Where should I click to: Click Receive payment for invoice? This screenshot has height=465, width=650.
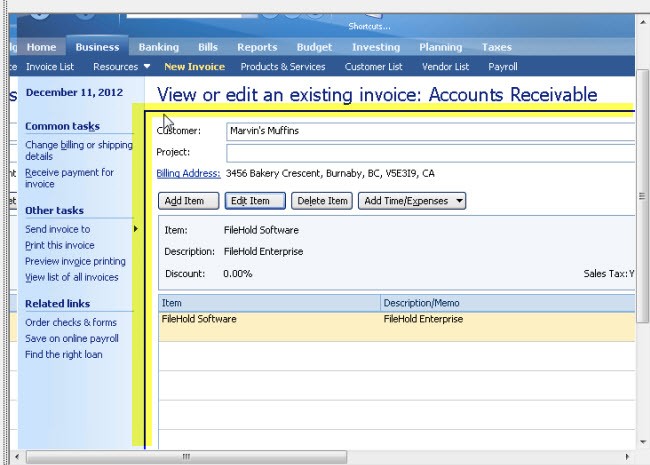click(x=69, y=178)
